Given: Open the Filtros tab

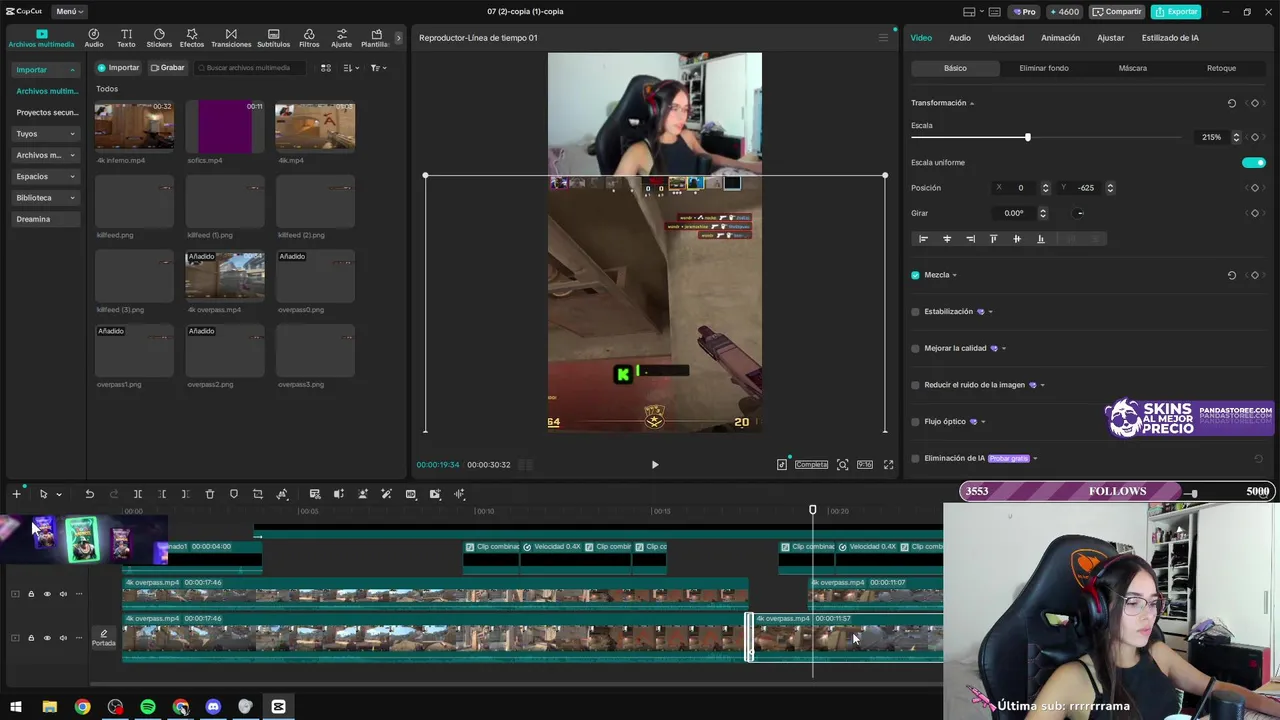Looking at the screenshot, I should (x=309, y=38).
